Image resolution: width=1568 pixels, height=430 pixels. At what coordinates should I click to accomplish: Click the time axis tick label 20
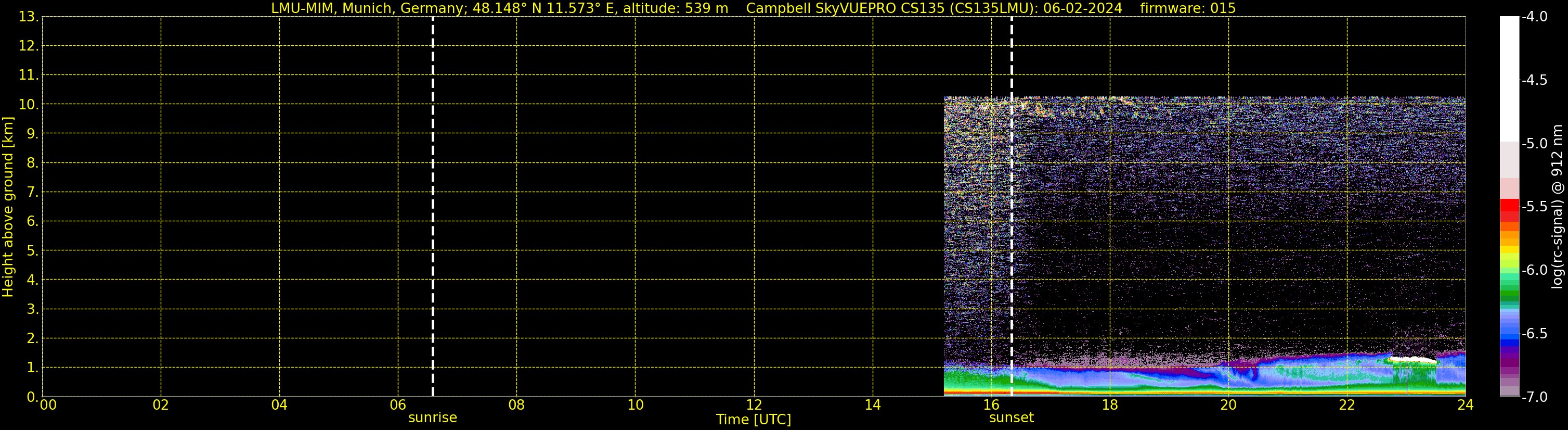[1228, 405]
